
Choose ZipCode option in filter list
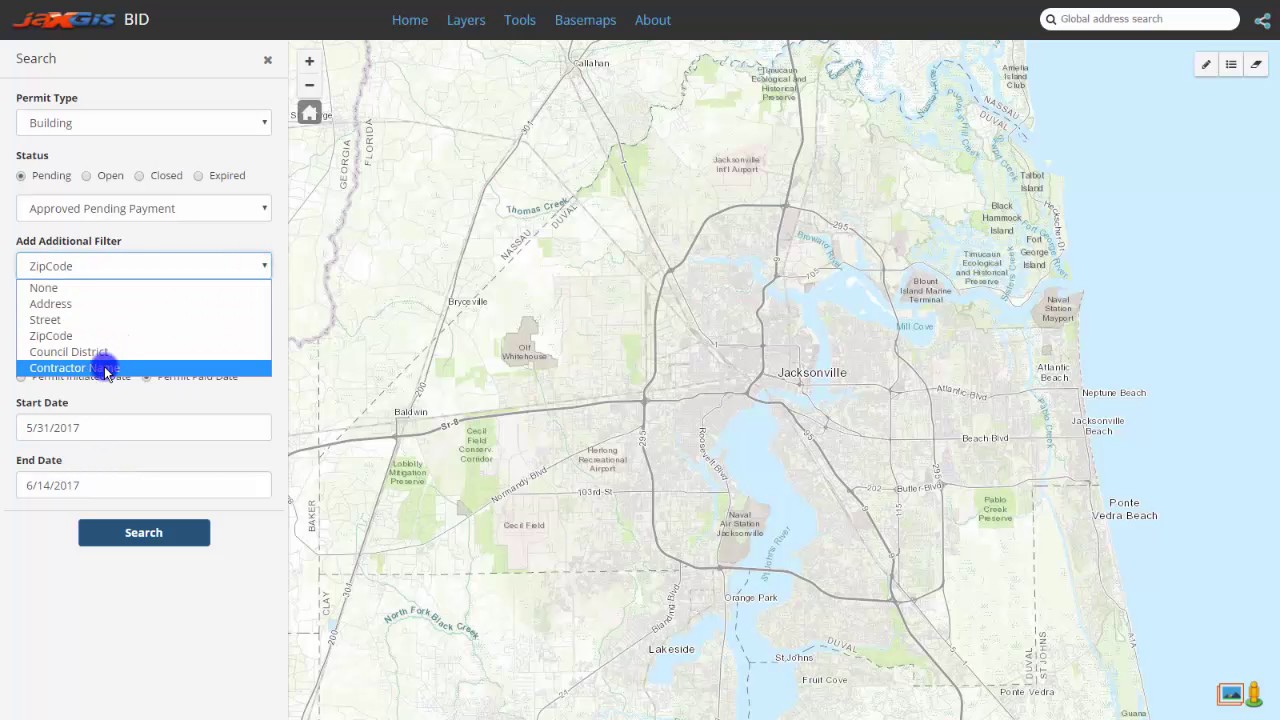coord(144,336)
